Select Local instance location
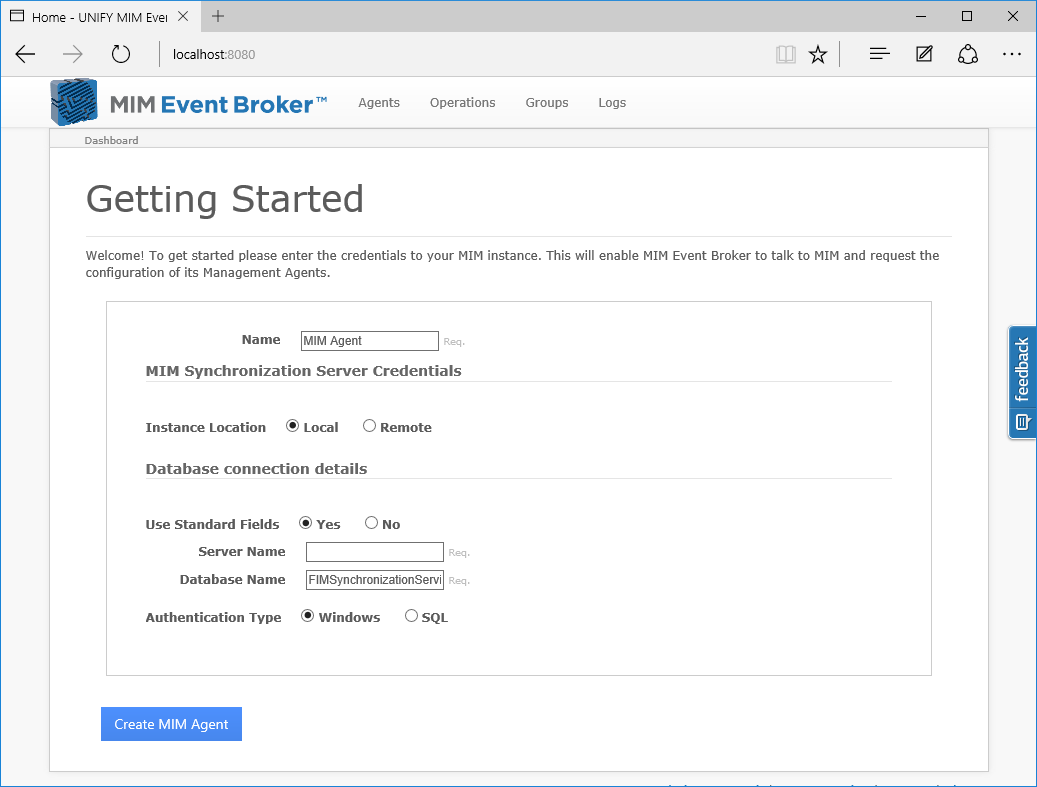The image size is (1037, 787). coord(292,426)
